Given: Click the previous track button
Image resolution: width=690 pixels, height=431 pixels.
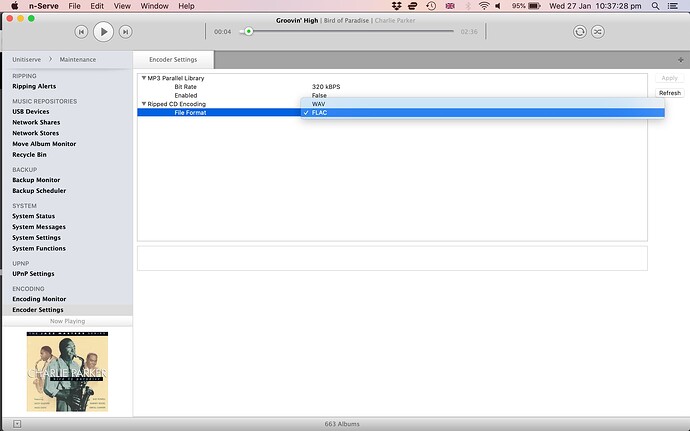Looking at the screenshot, I should pyautogui.click(x=81, y=32).
